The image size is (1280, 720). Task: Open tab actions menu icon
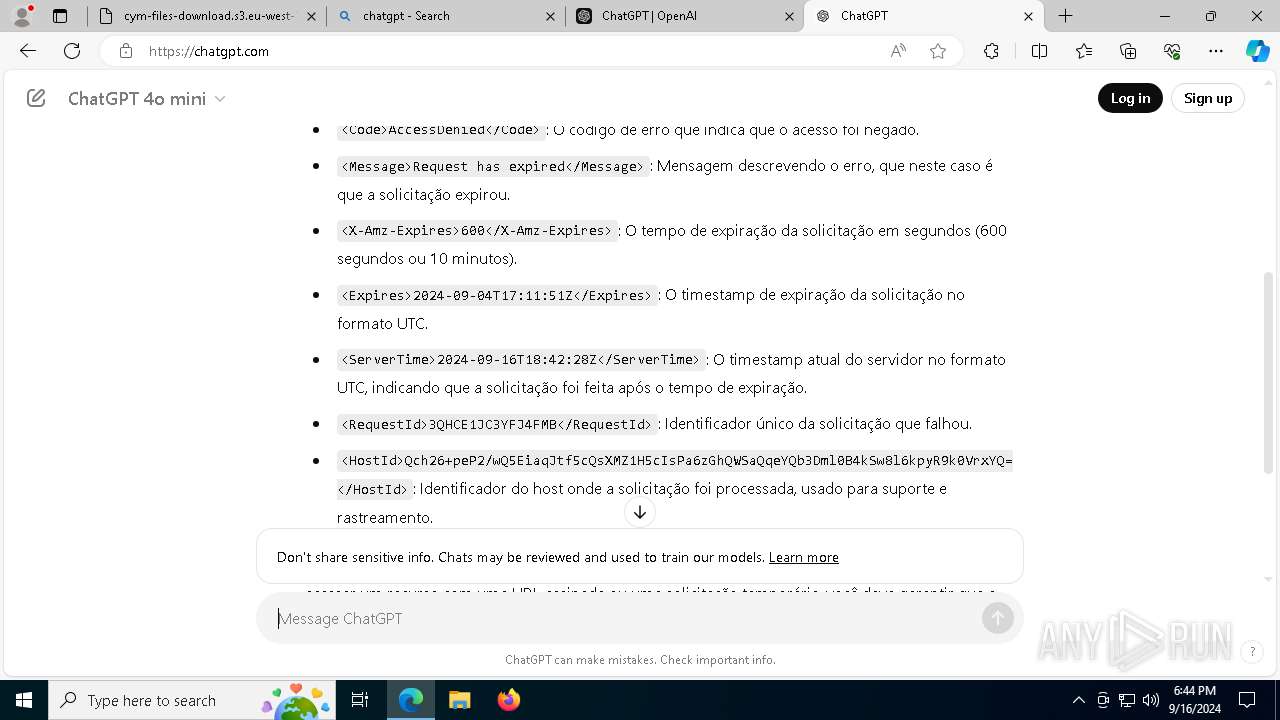(60, 16)
